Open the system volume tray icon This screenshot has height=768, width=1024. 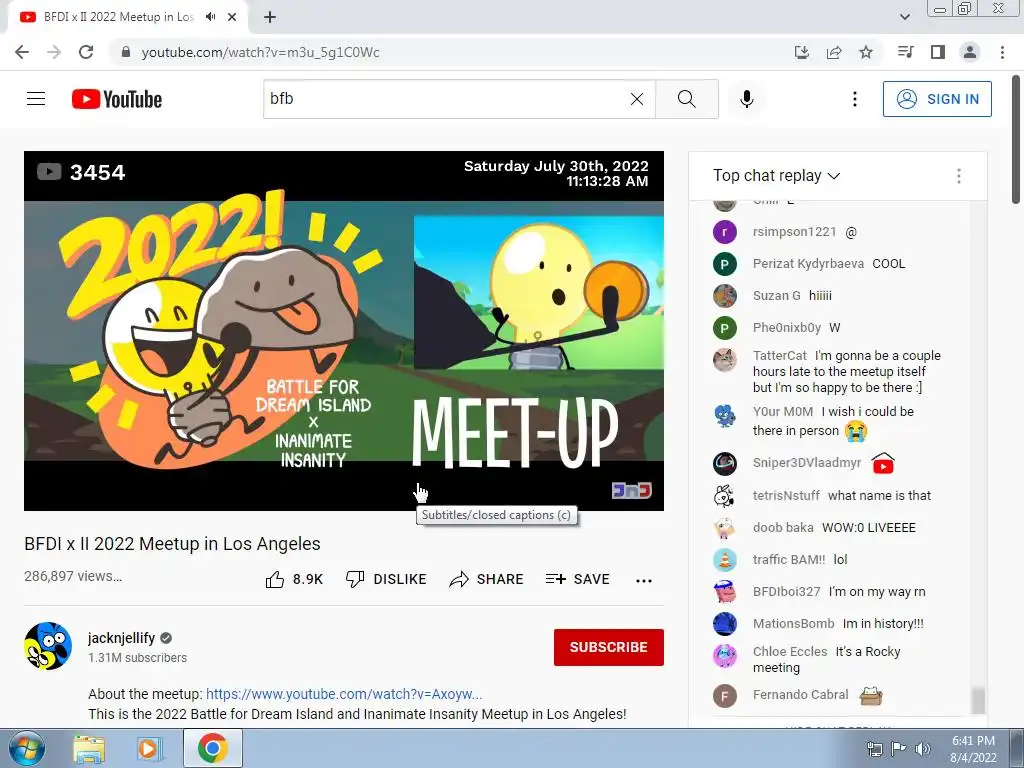(x=923, y=749)
